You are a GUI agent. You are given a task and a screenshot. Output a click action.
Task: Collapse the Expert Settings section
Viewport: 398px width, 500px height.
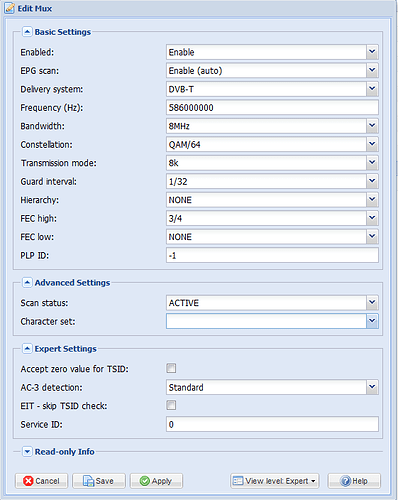click(x=27, y=349)
